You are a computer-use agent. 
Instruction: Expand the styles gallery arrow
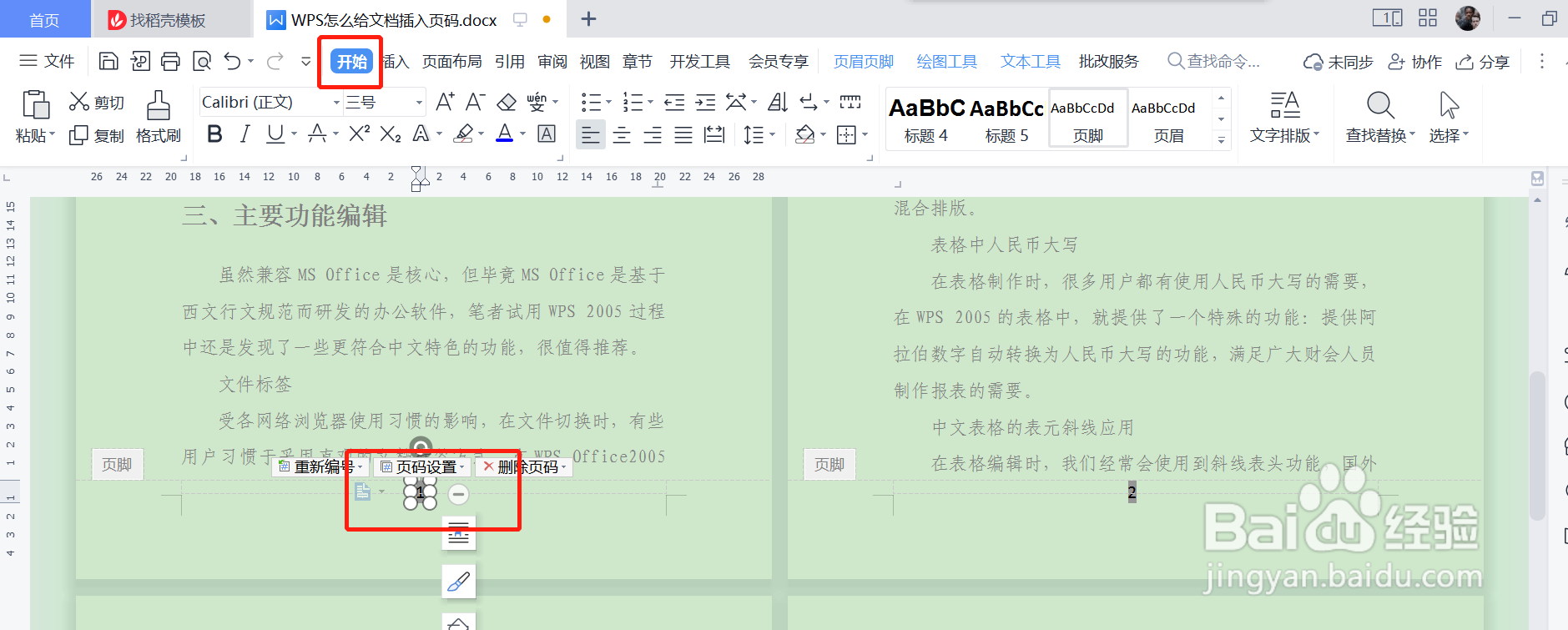(x=1221, y=140)
